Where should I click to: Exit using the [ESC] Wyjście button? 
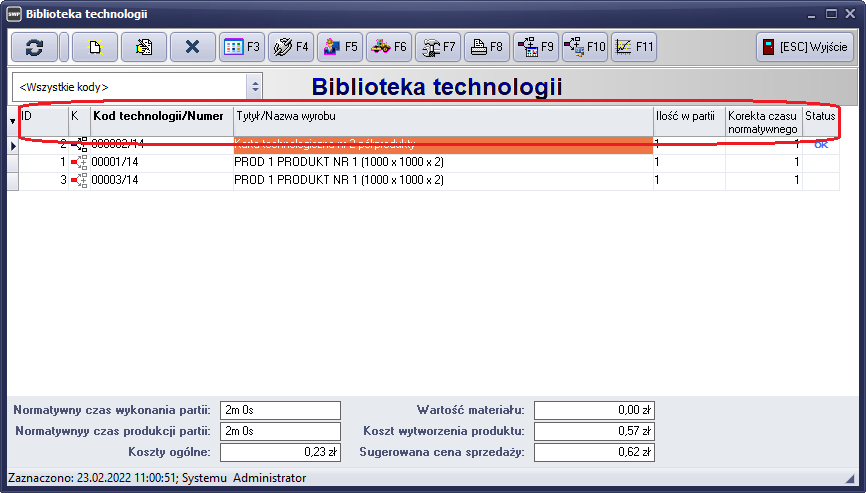804,47
